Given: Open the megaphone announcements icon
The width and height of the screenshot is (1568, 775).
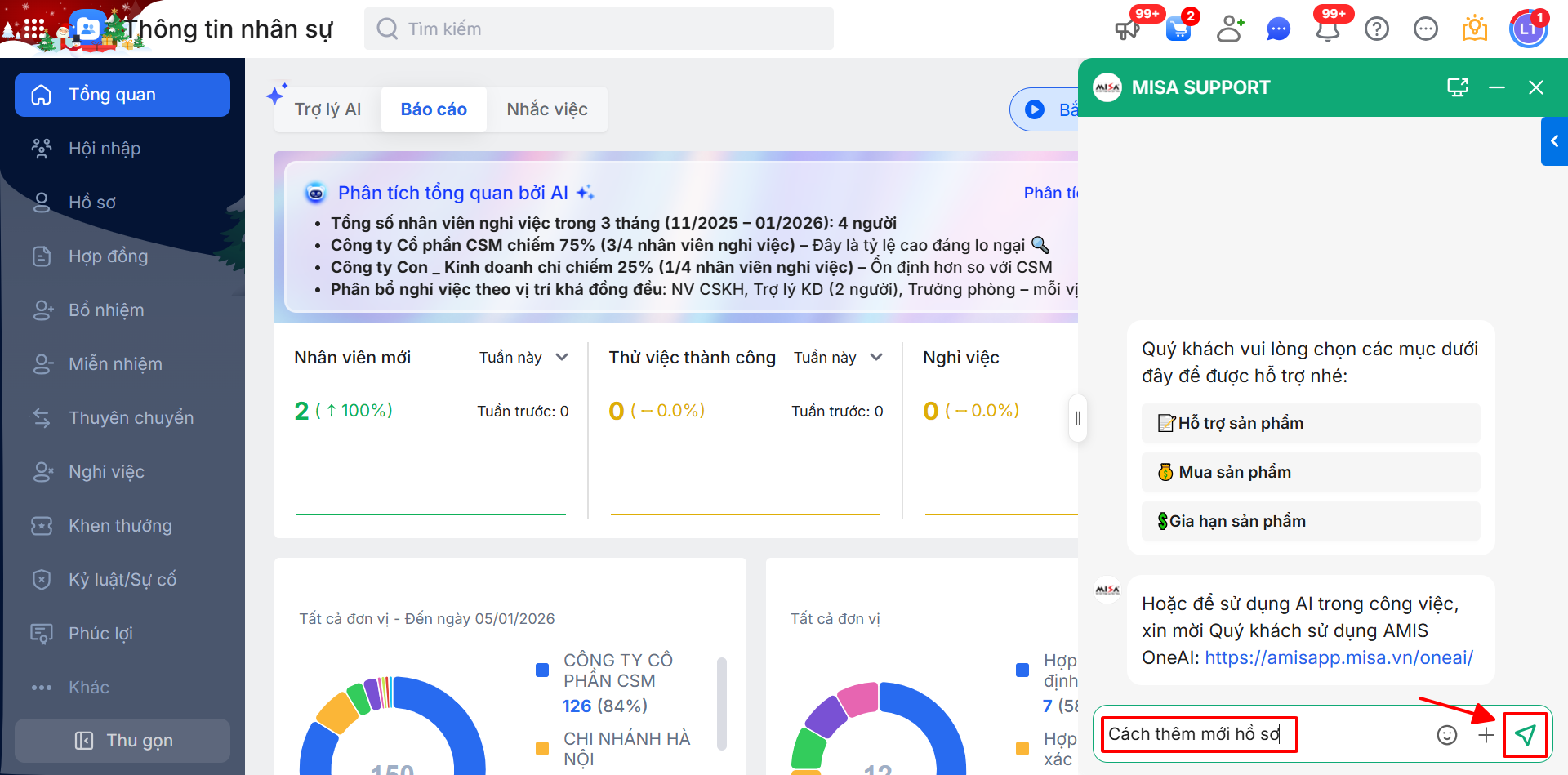Looking at the screenshot, I should (1128, 29).
